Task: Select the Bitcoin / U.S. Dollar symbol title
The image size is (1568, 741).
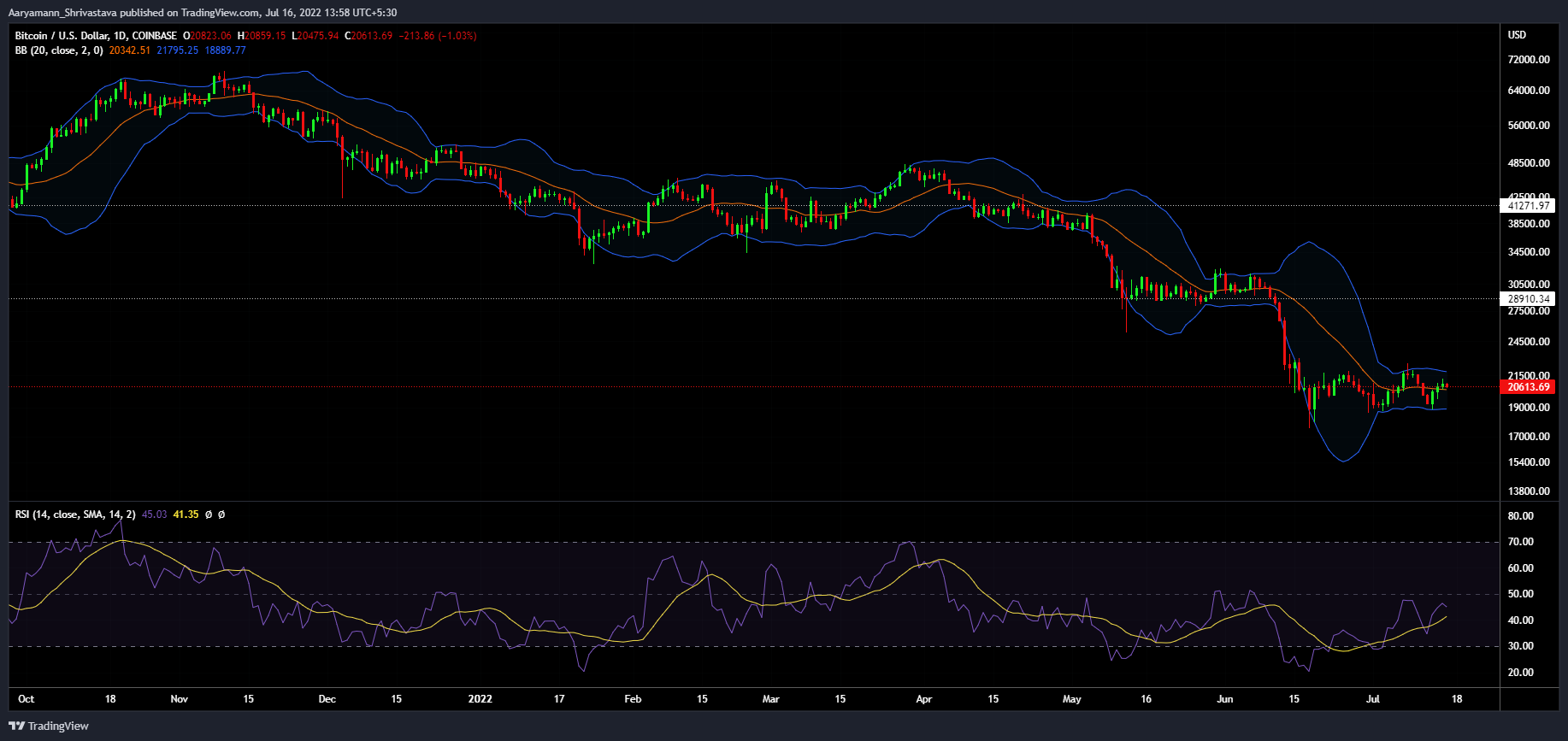Action: click(x=96, y=36)
